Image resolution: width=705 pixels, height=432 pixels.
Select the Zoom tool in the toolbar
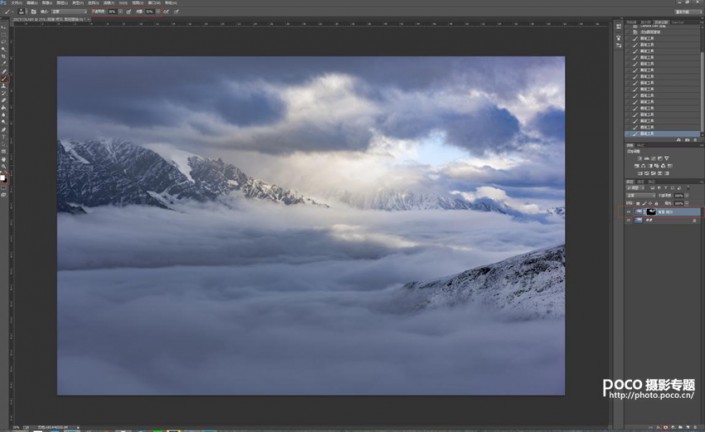click(x=4, y=168)
